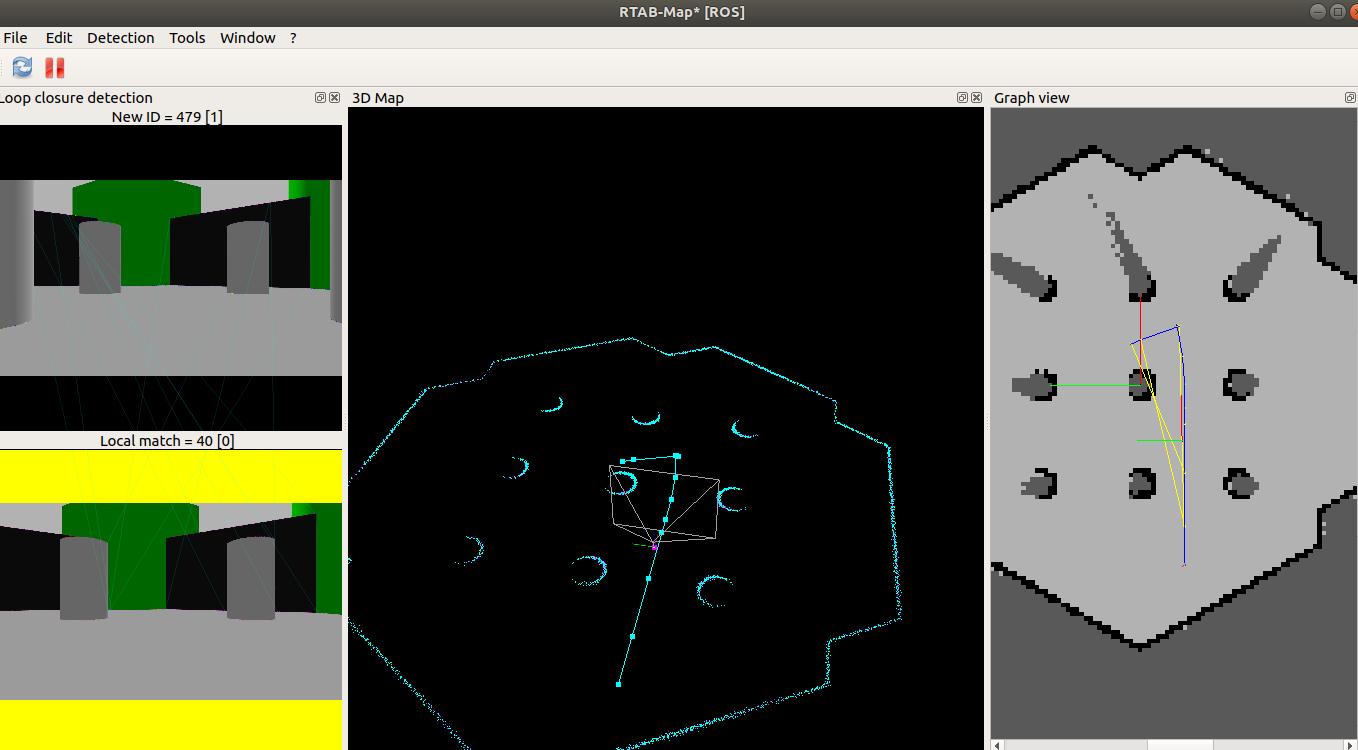
Task: Open the ? help menu
Action: coord(293,38)
